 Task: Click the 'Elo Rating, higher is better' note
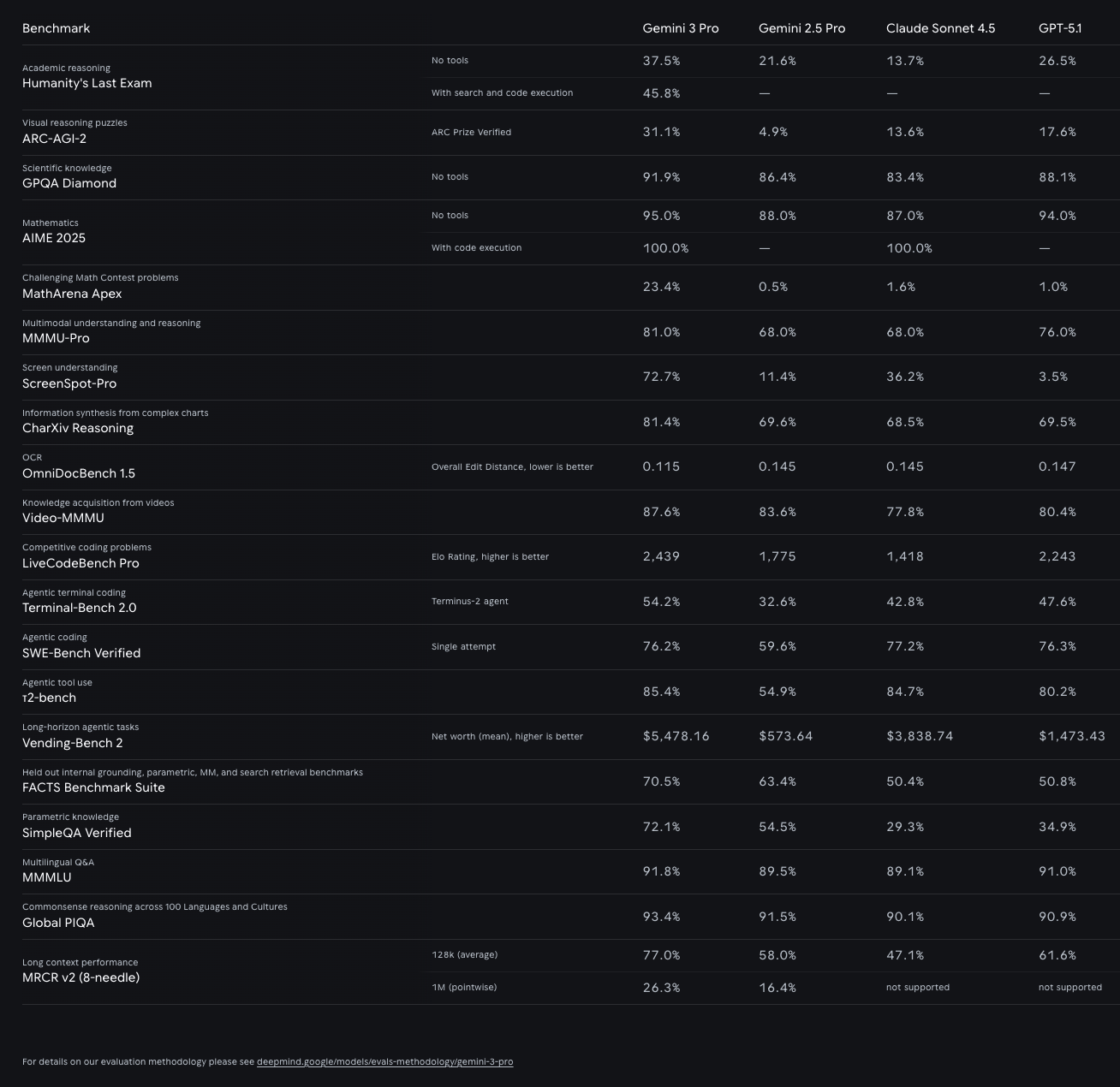(x=490, y=556)
